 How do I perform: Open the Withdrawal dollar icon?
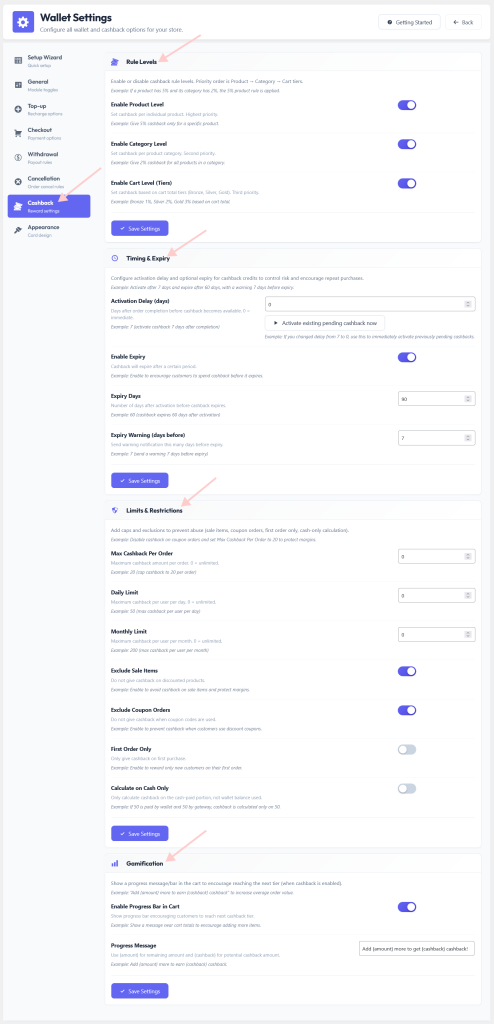[18, 157]
